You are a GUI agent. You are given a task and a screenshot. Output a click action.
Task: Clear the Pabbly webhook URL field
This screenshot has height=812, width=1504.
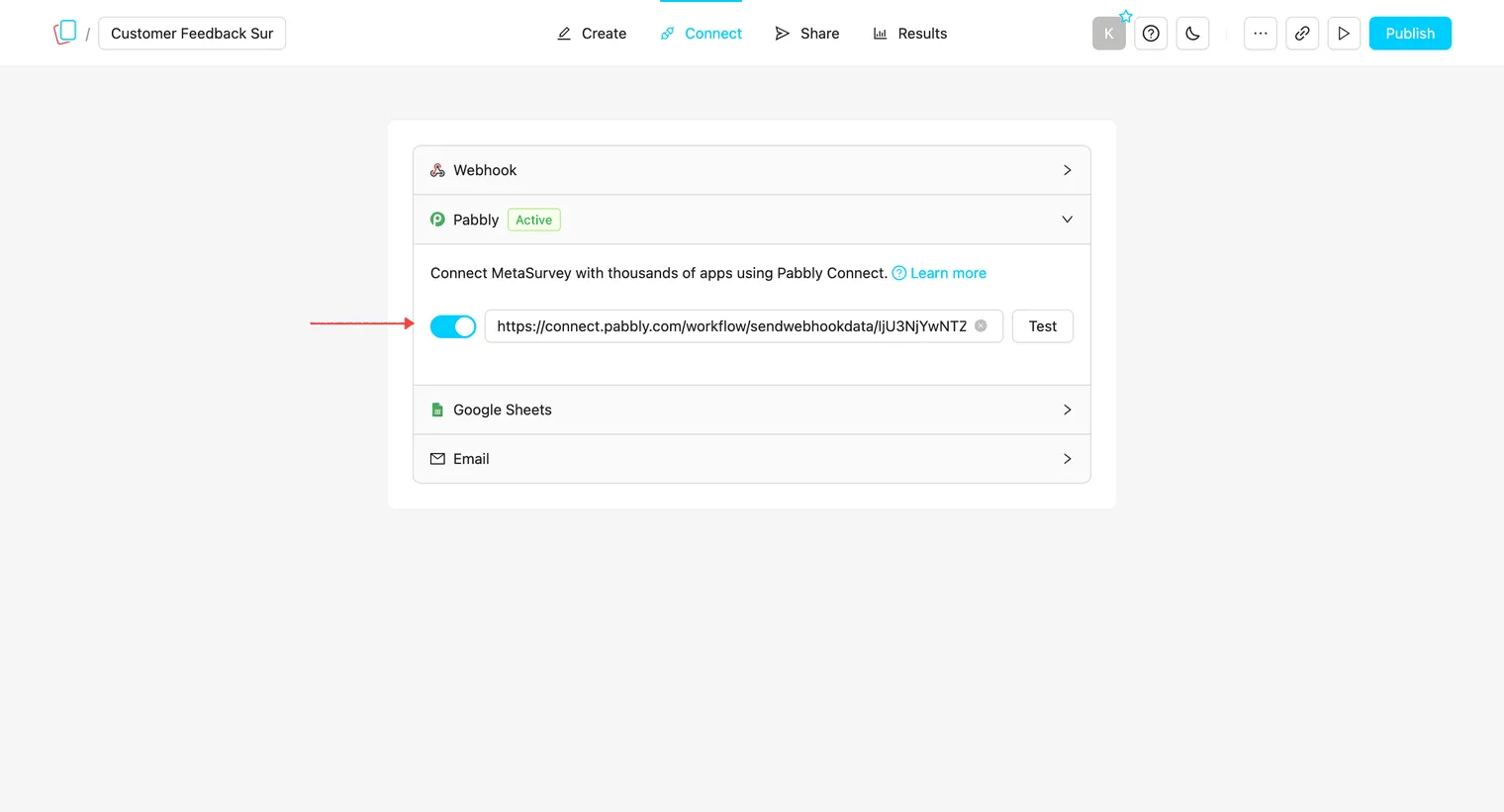(x=981, y=325)
